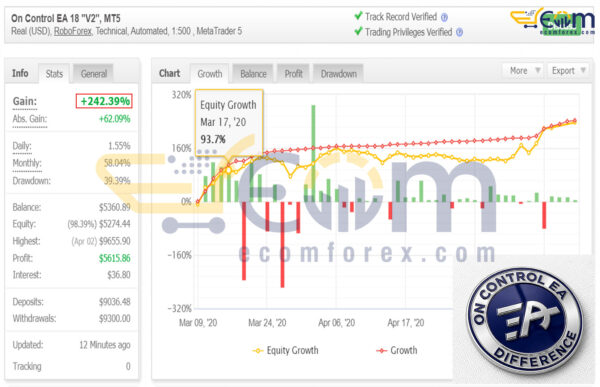
Task: Open the Track Record Verified help icon
Action: 444,18
